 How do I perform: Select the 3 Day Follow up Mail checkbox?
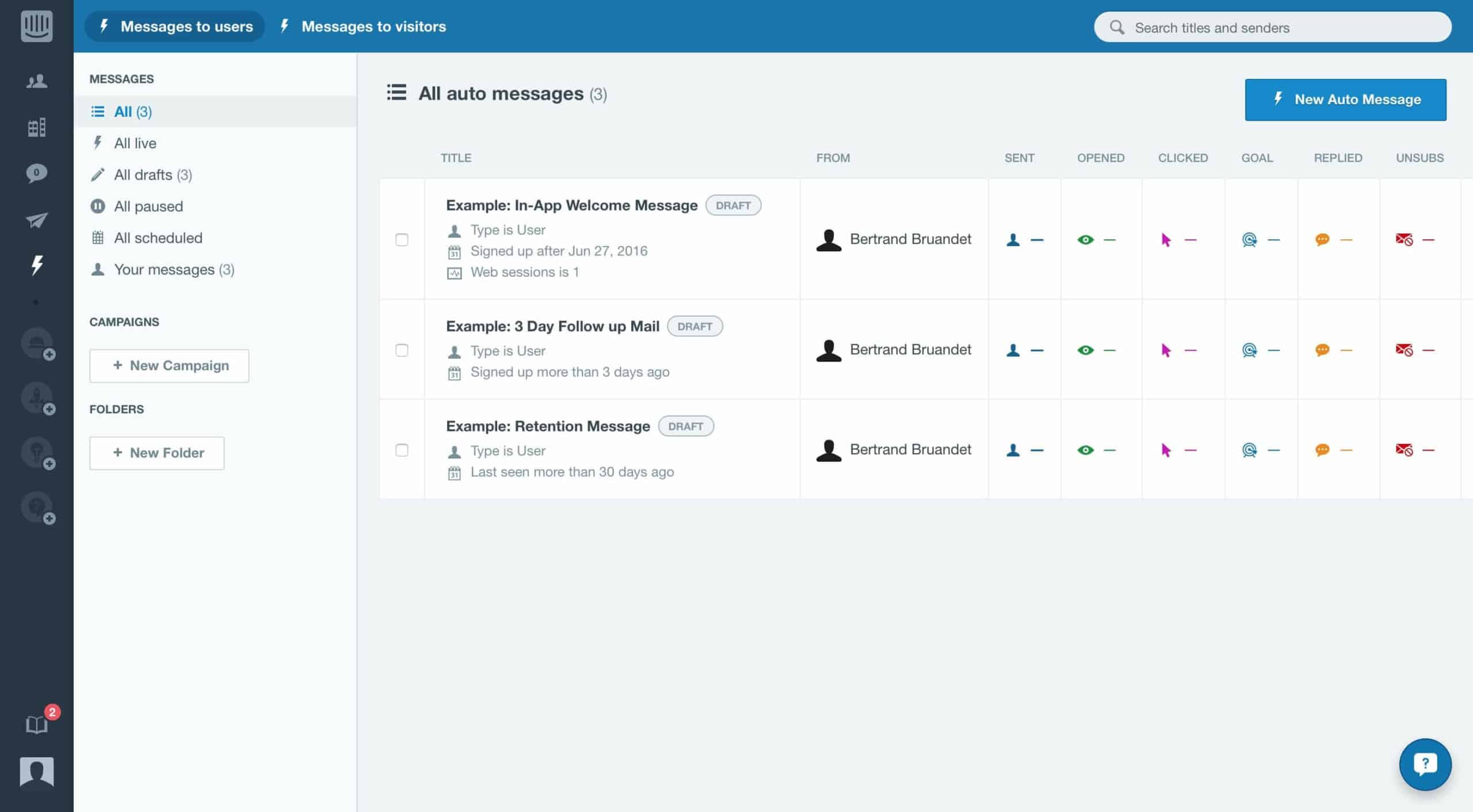click(401, 349)
